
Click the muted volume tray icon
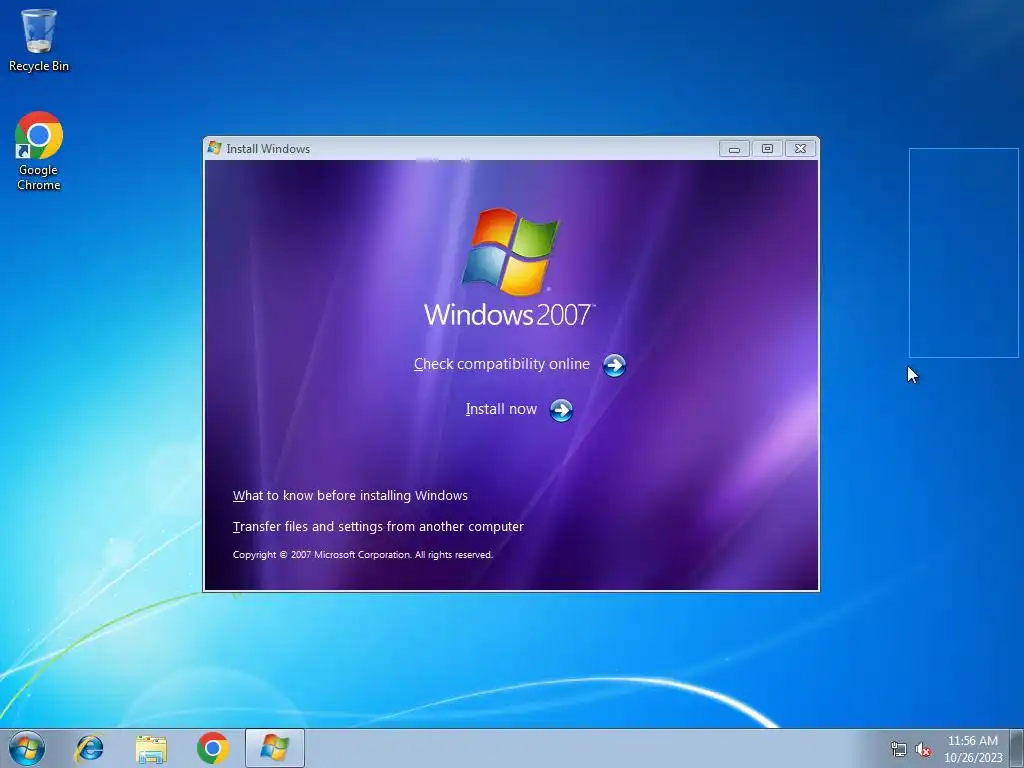click(x=923, y=749)
